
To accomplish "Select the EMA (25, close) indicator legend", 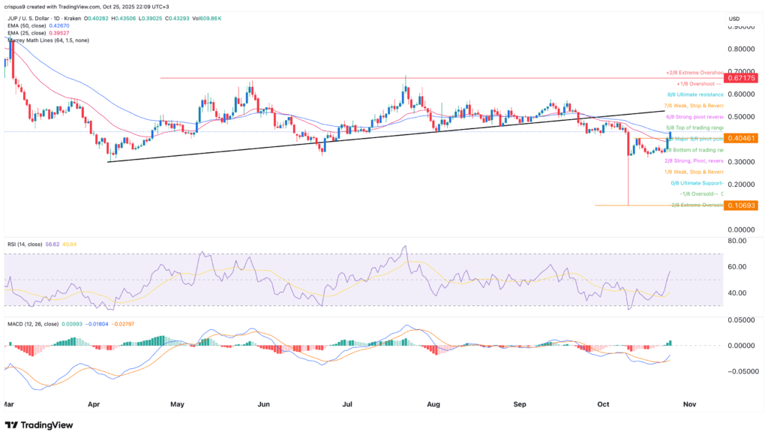I will [27, 33].
